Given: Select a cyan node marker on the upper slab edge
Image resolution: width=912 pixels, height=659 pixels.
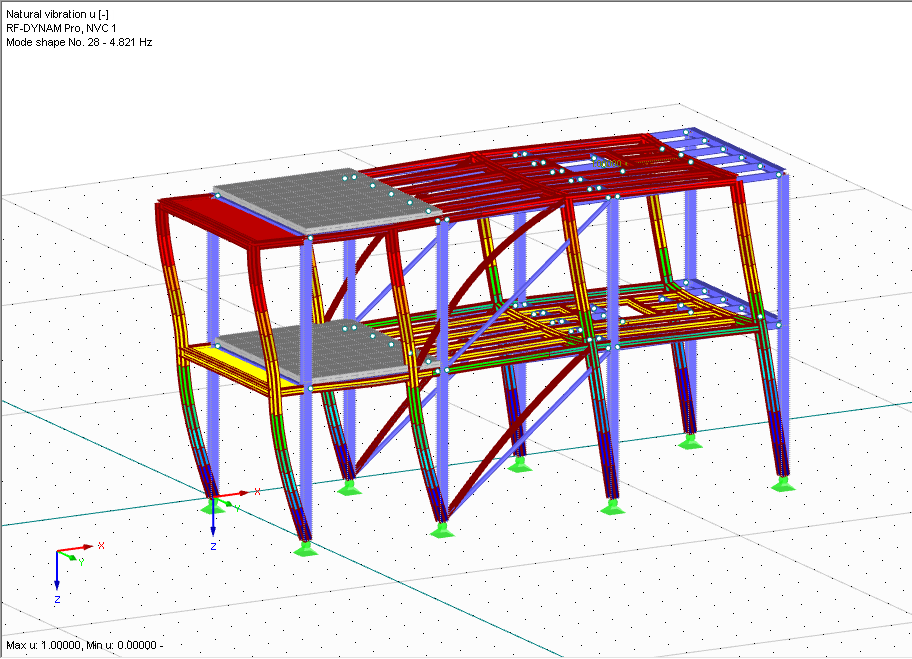Looking at the screenshot, I should [345, 178].
